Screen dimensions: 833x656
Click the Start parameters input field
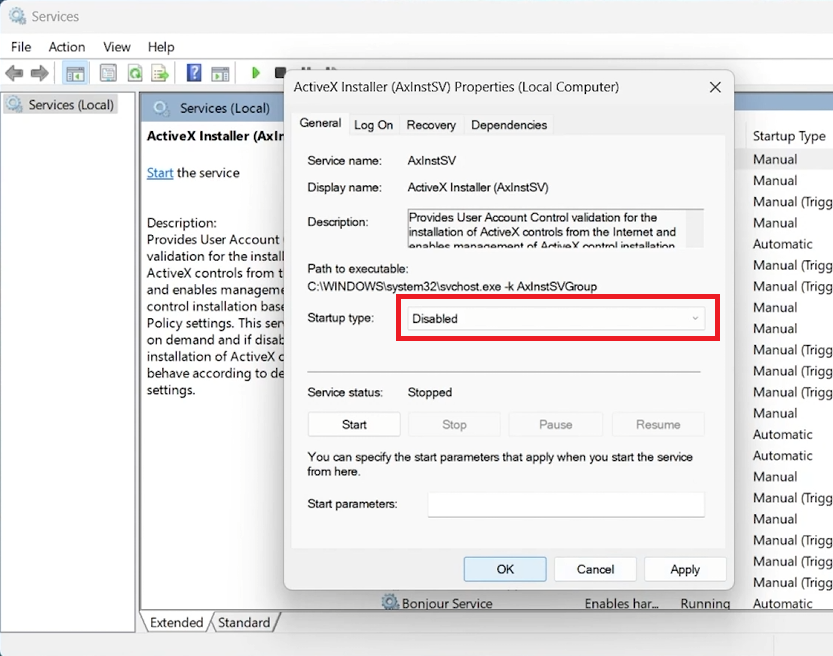(x=566, y=504)
